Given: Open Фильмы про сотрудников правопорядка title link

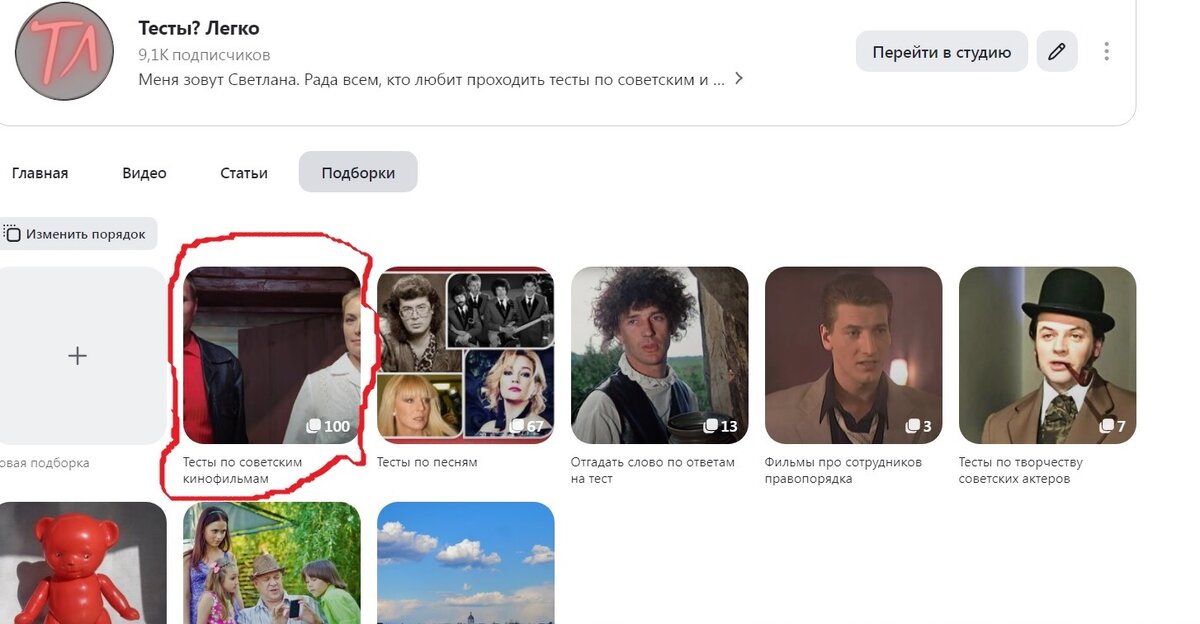Looking at the screenshot, I should coord(843,471).
